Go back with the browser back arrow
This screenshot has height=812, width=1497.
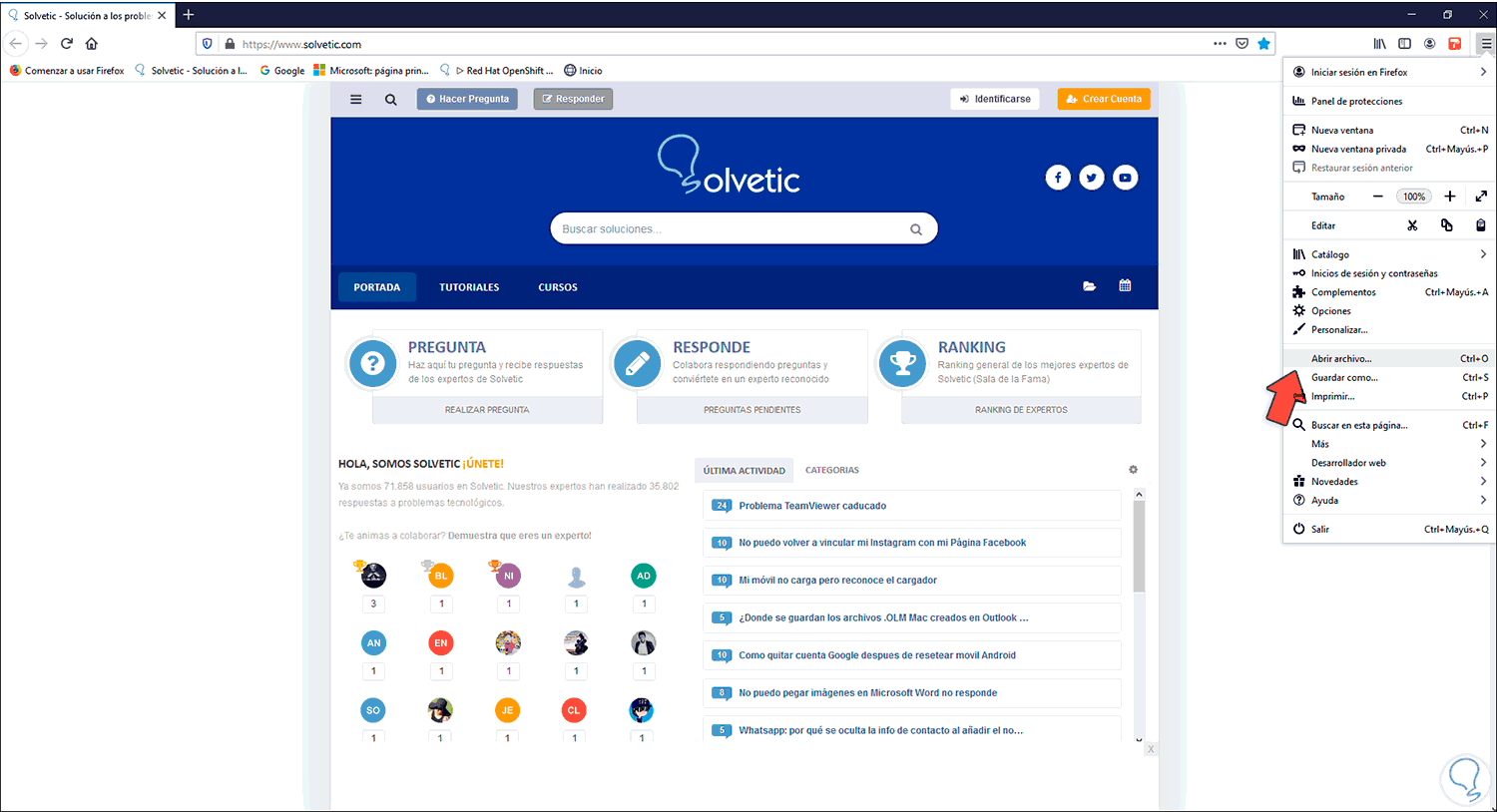tap(16, 44)
